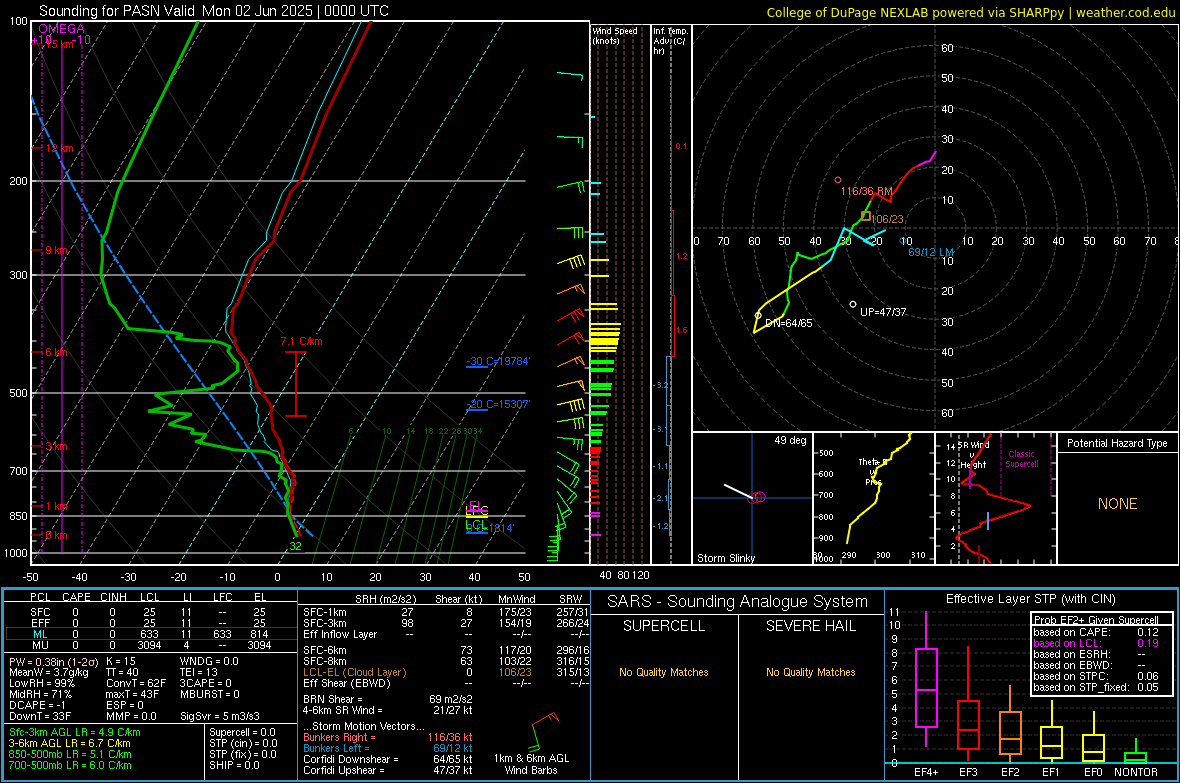This screenshot has width=1180, height=783.
Task: Select the MU parcel row
Action: [x=151, y=645]
